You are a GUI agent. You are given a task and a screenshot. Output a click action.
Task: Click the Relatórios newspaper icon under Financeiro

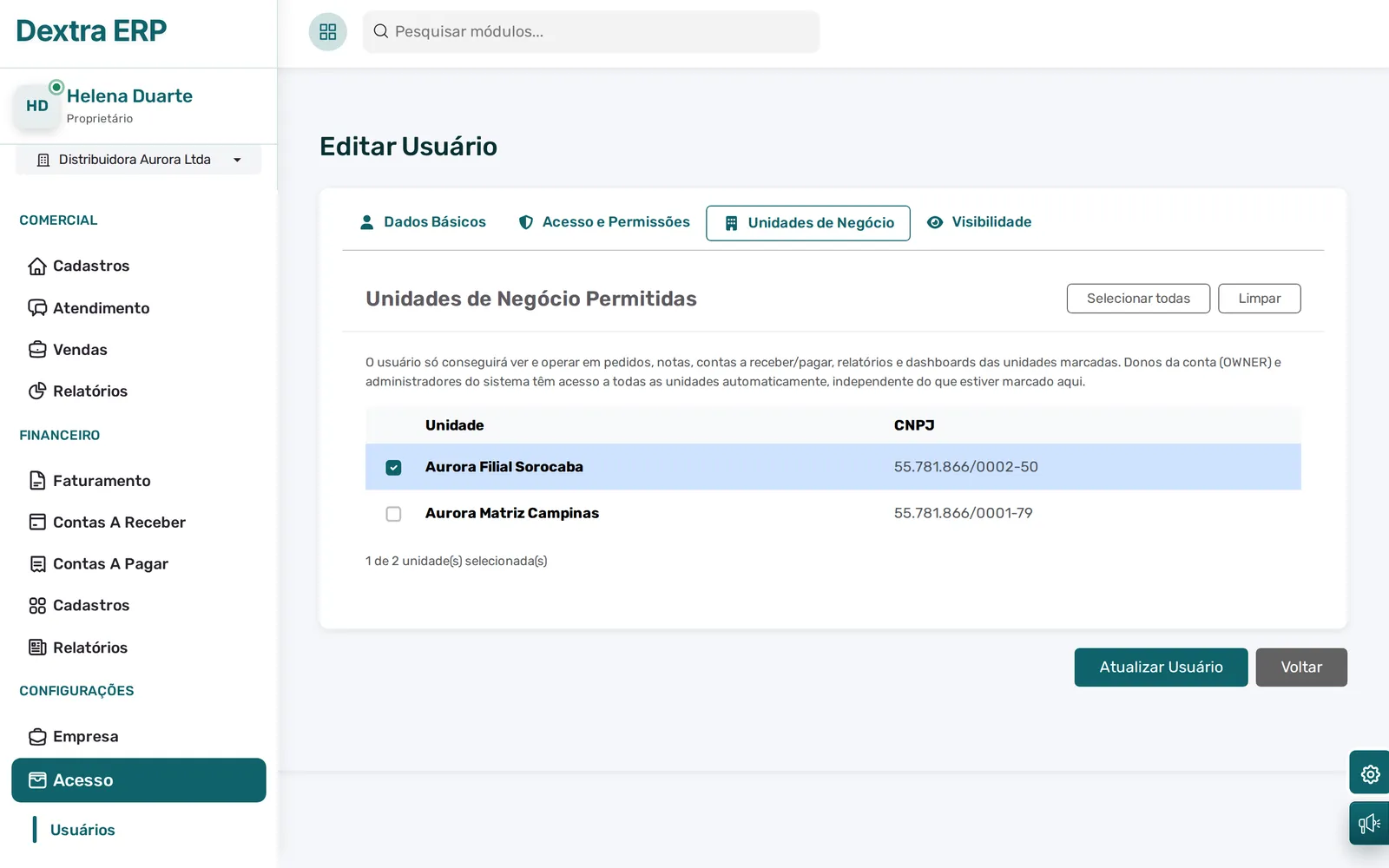(37, 648)
